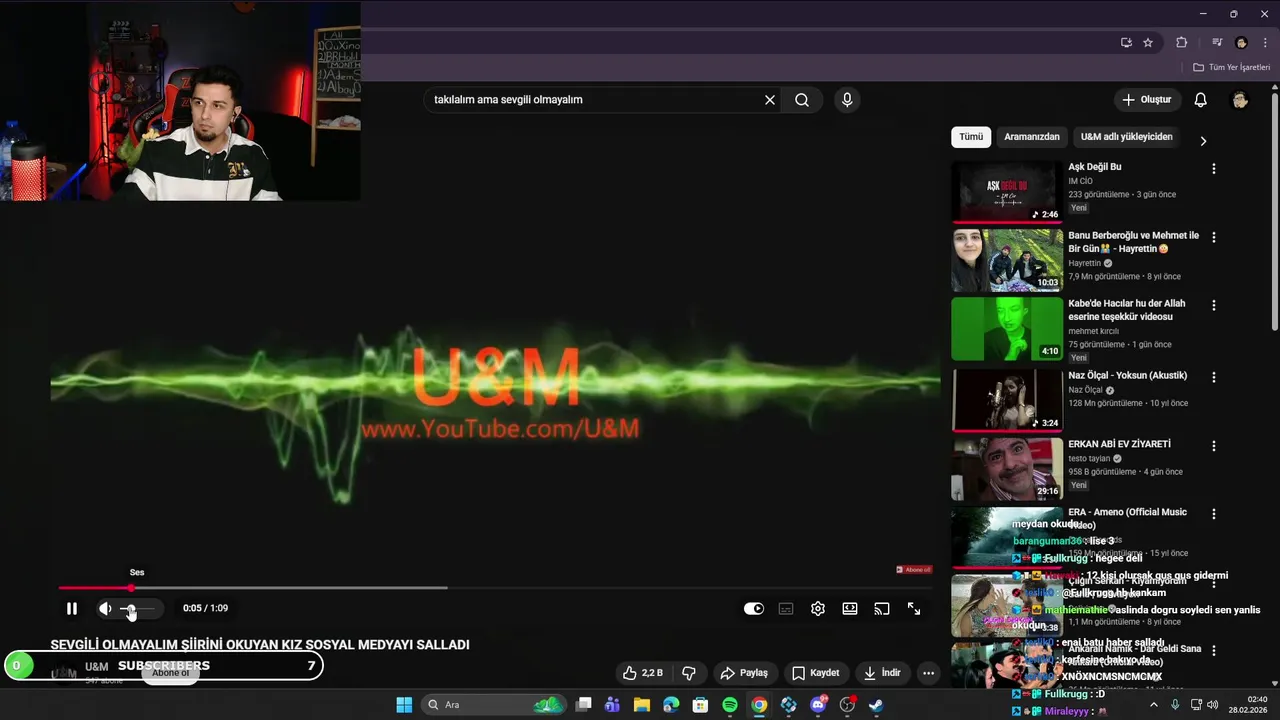
Task: Like the video with 2,2 B likes
Action: click(642, 673)
